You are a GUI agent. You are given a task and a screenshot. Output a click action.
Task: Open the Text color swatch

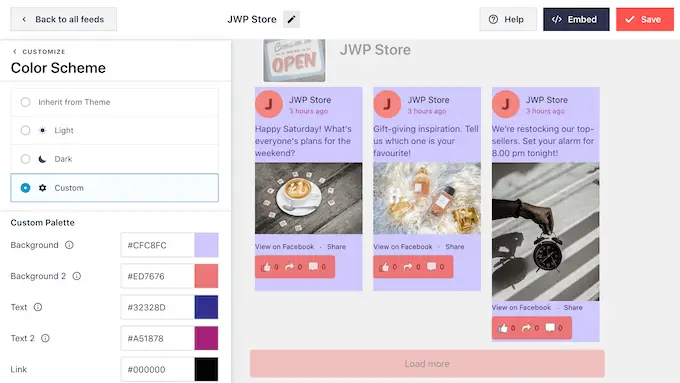[206, 307]
